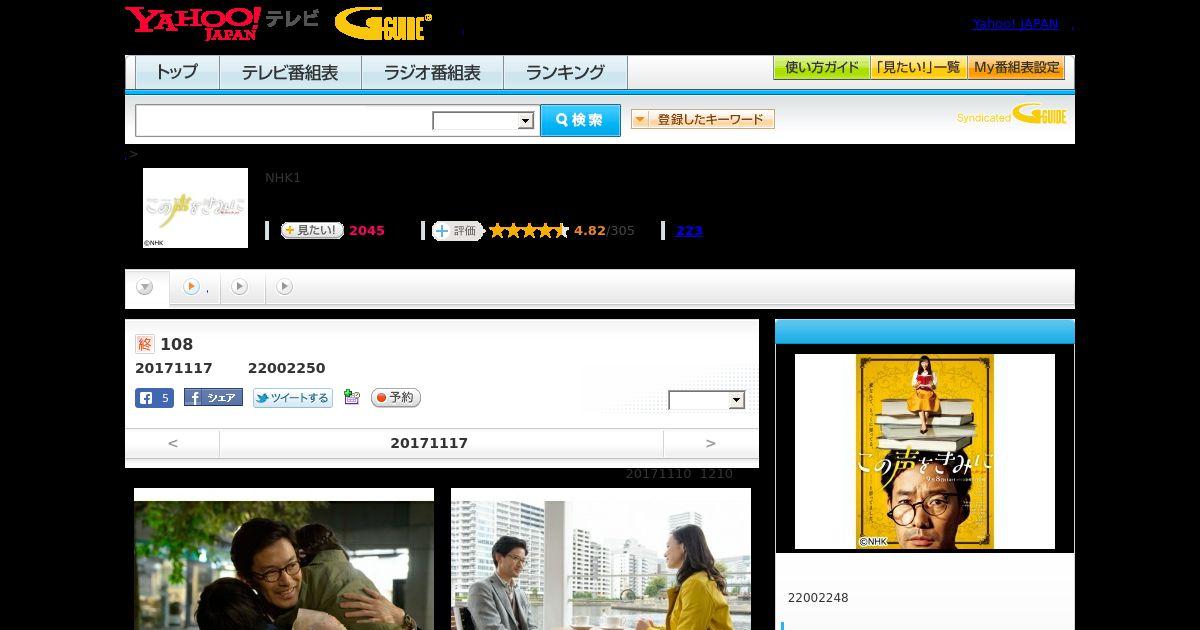
Task: Click the add-to-calendar icon
Action: coord(352,397)
